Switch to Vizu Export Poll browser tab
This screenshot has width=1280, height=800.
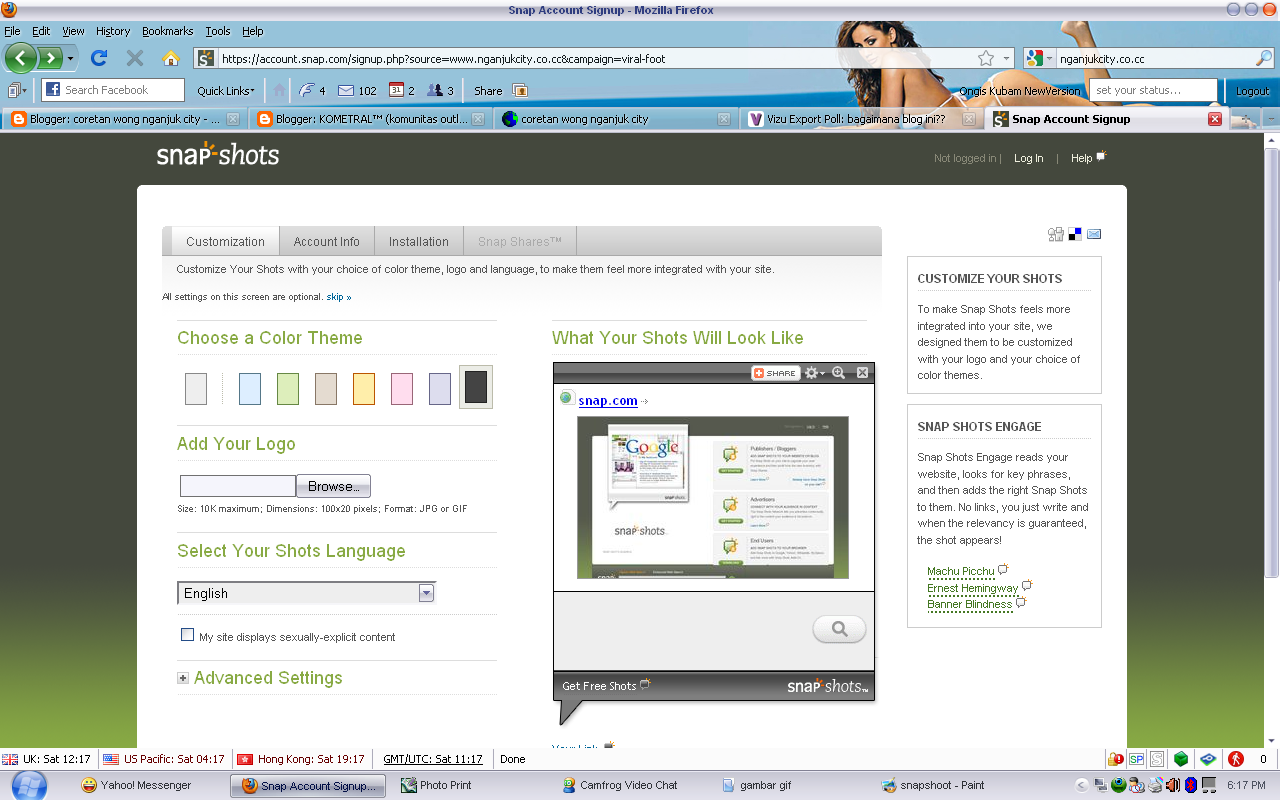tap(860, 119)
